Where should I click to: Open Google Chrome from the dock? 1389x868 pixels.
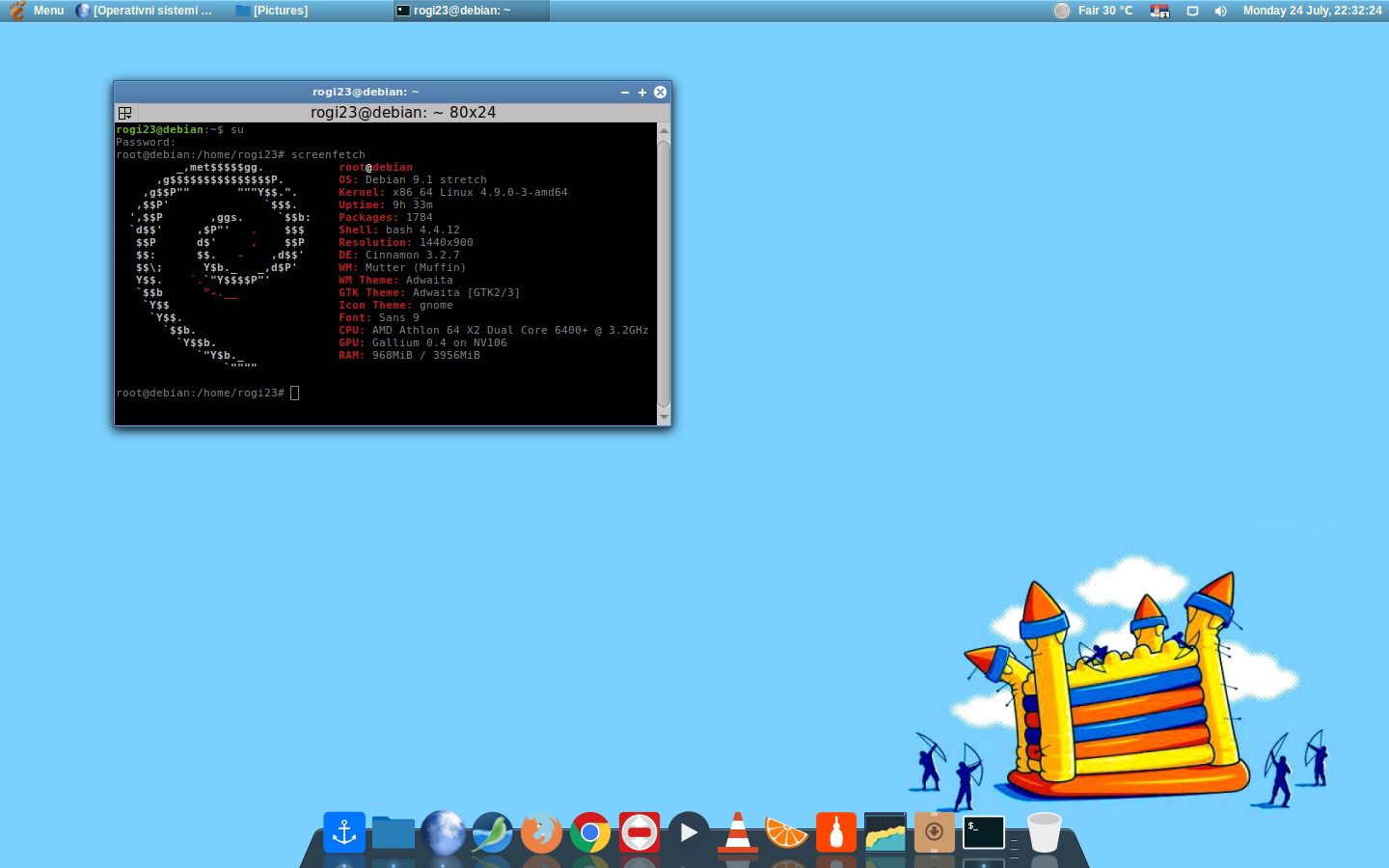point(590,832)
